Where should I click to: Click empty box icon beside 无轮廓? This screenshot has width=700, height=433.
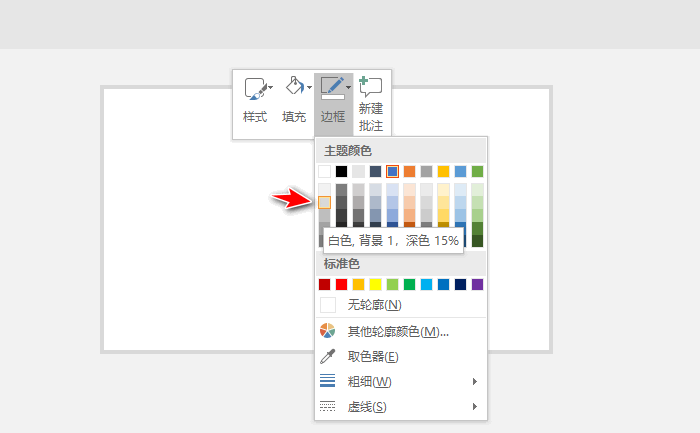click(328, 305)
